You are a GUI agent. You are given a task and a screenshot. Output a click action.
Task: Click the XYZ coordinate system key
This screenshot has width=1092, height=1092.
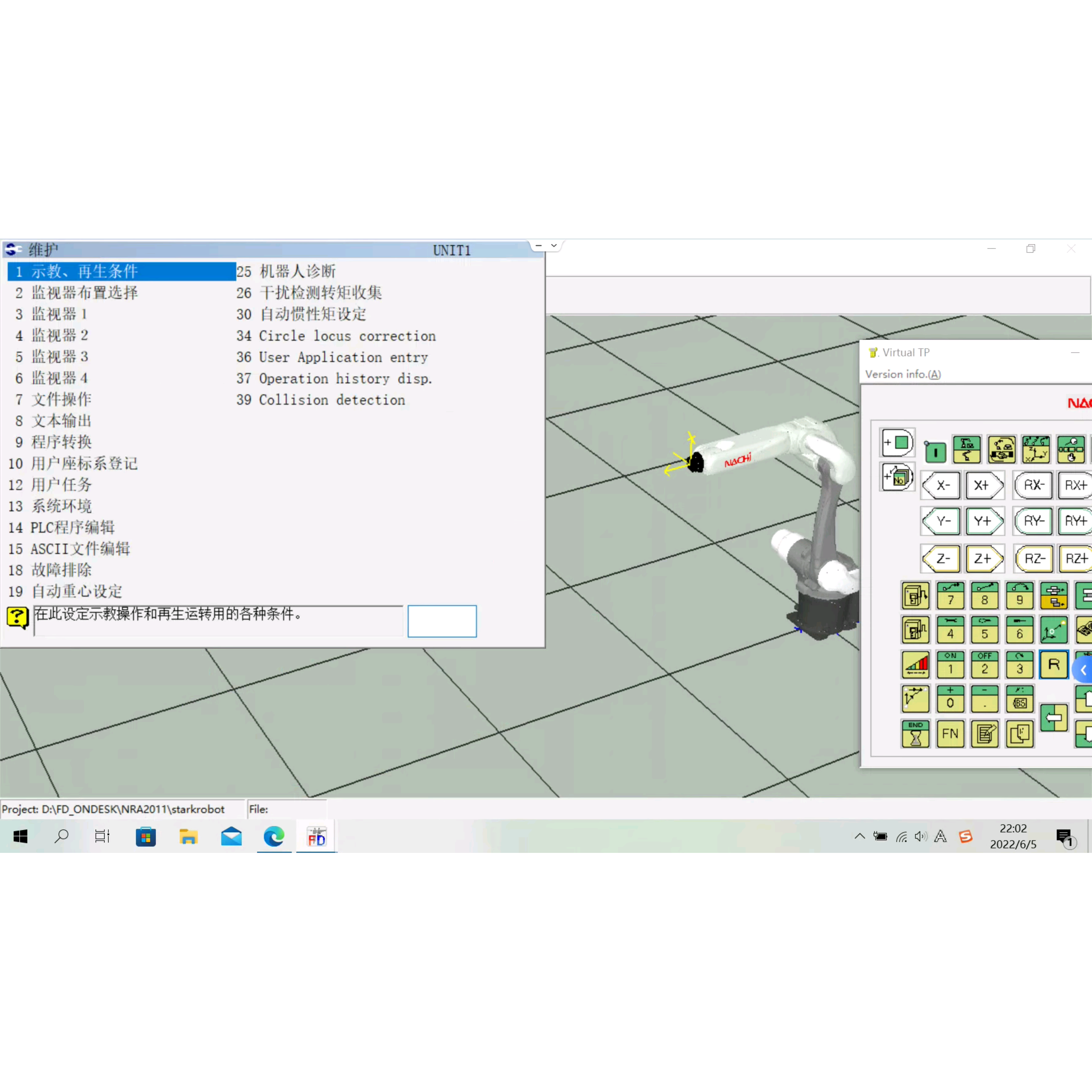point(1036,449)
